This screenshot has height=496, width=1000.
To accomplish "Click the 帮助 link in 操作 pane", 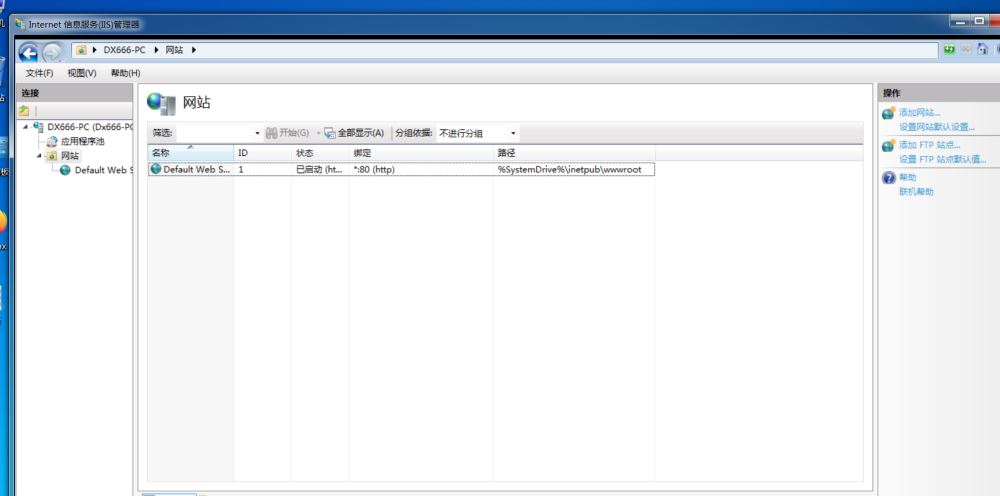I will point(908,177).
